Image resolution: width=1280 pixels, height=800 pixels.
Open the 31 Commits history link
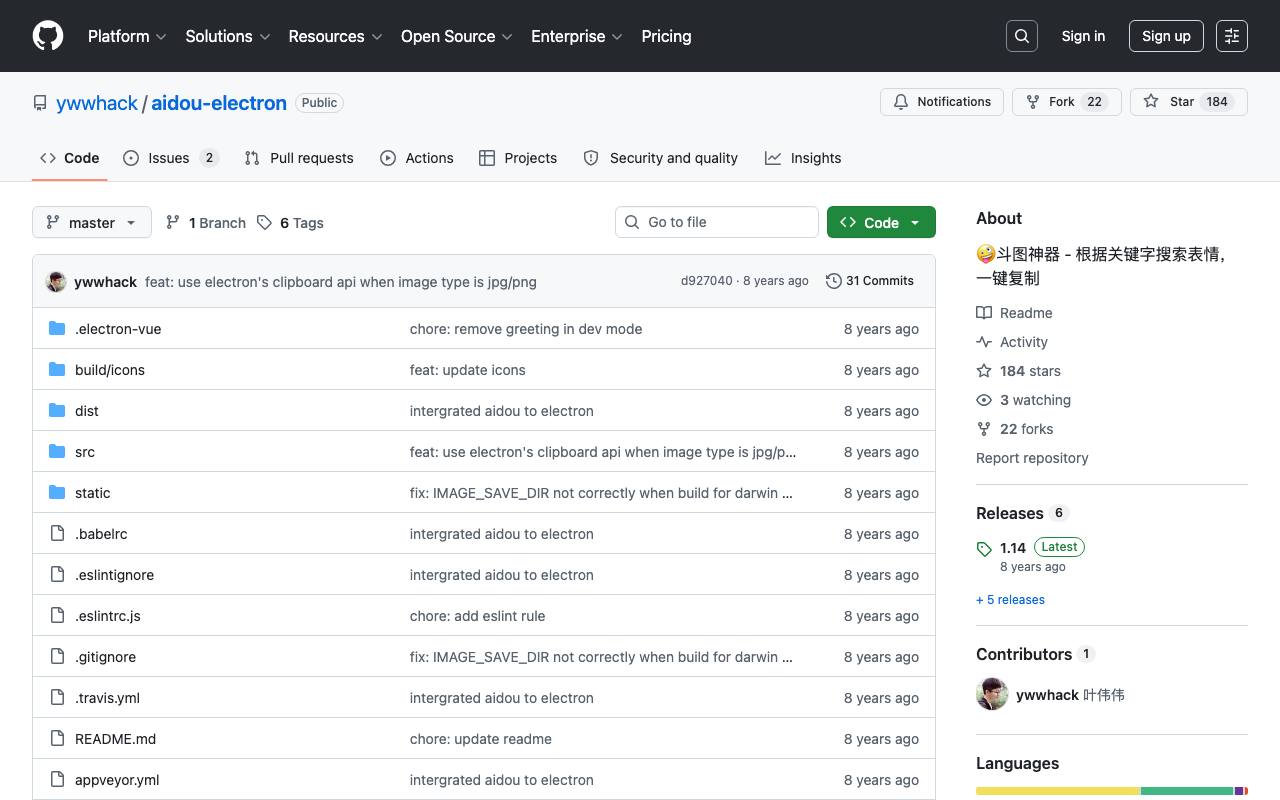click(870, 281)
